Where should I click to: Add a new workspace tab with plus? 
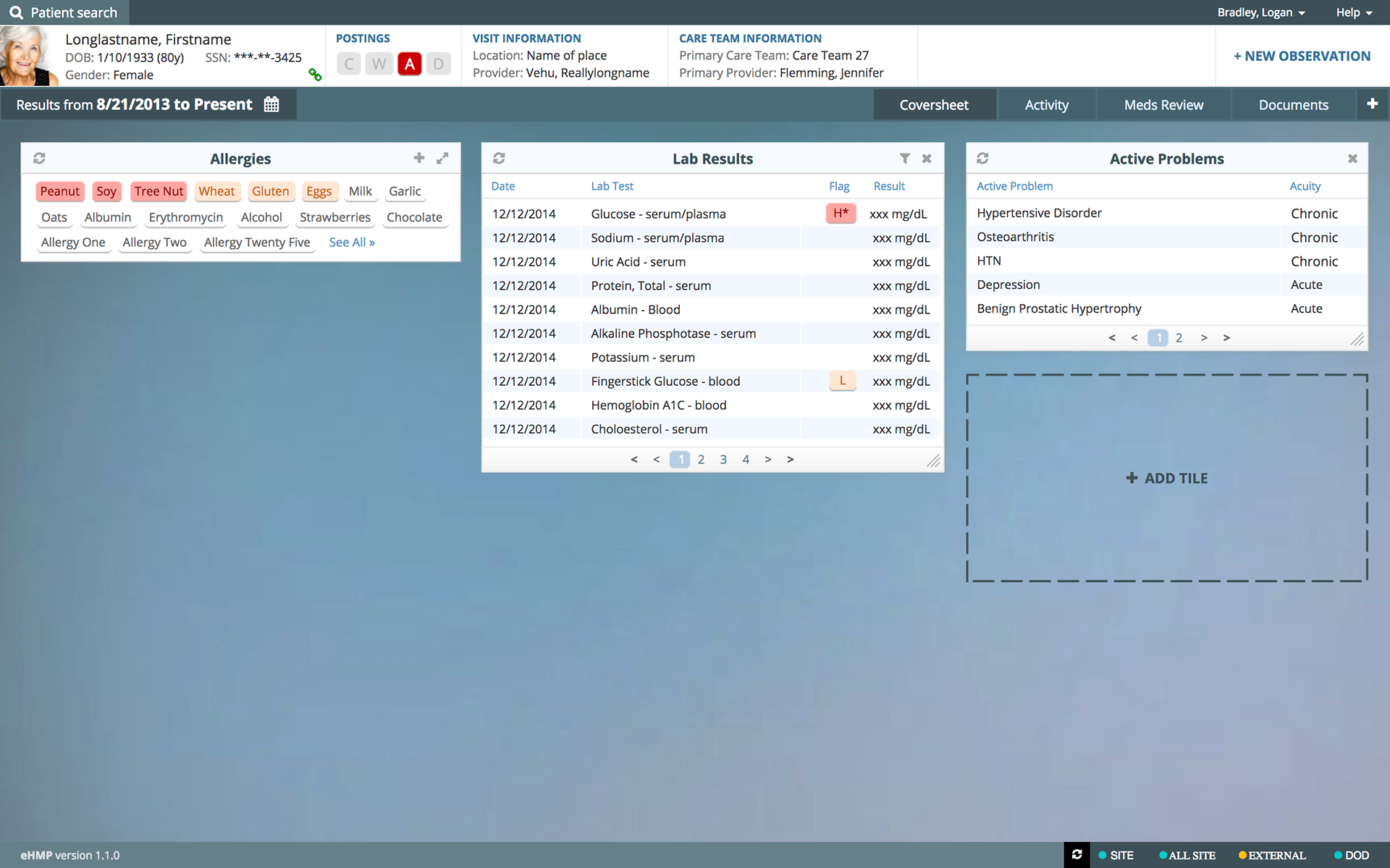[x=1372, y=104]
